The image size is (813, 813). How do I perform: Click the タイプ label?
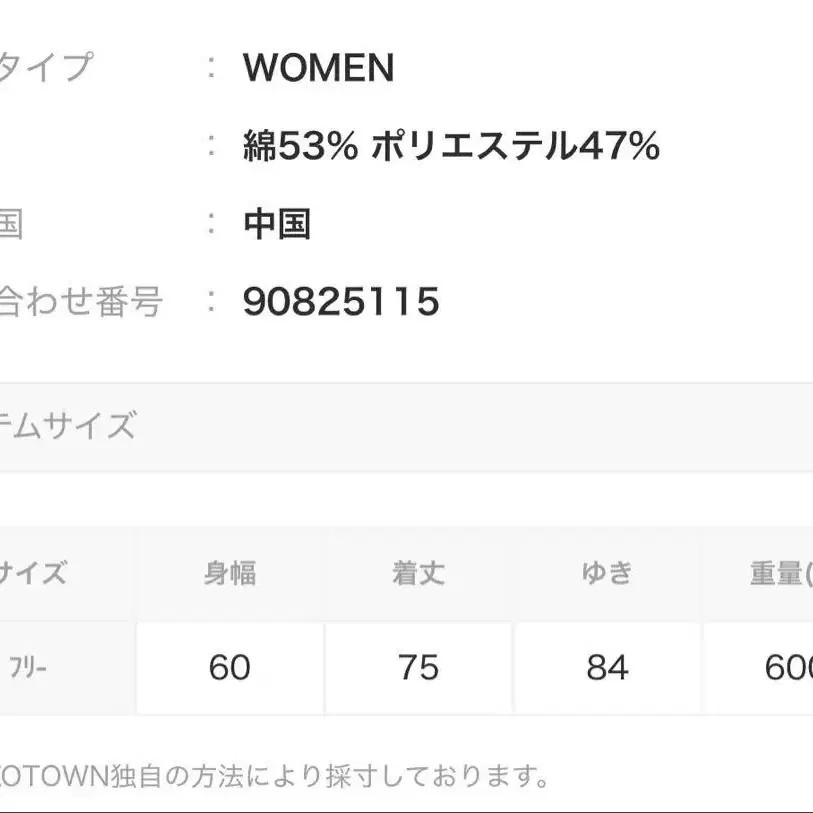(45, 68)
